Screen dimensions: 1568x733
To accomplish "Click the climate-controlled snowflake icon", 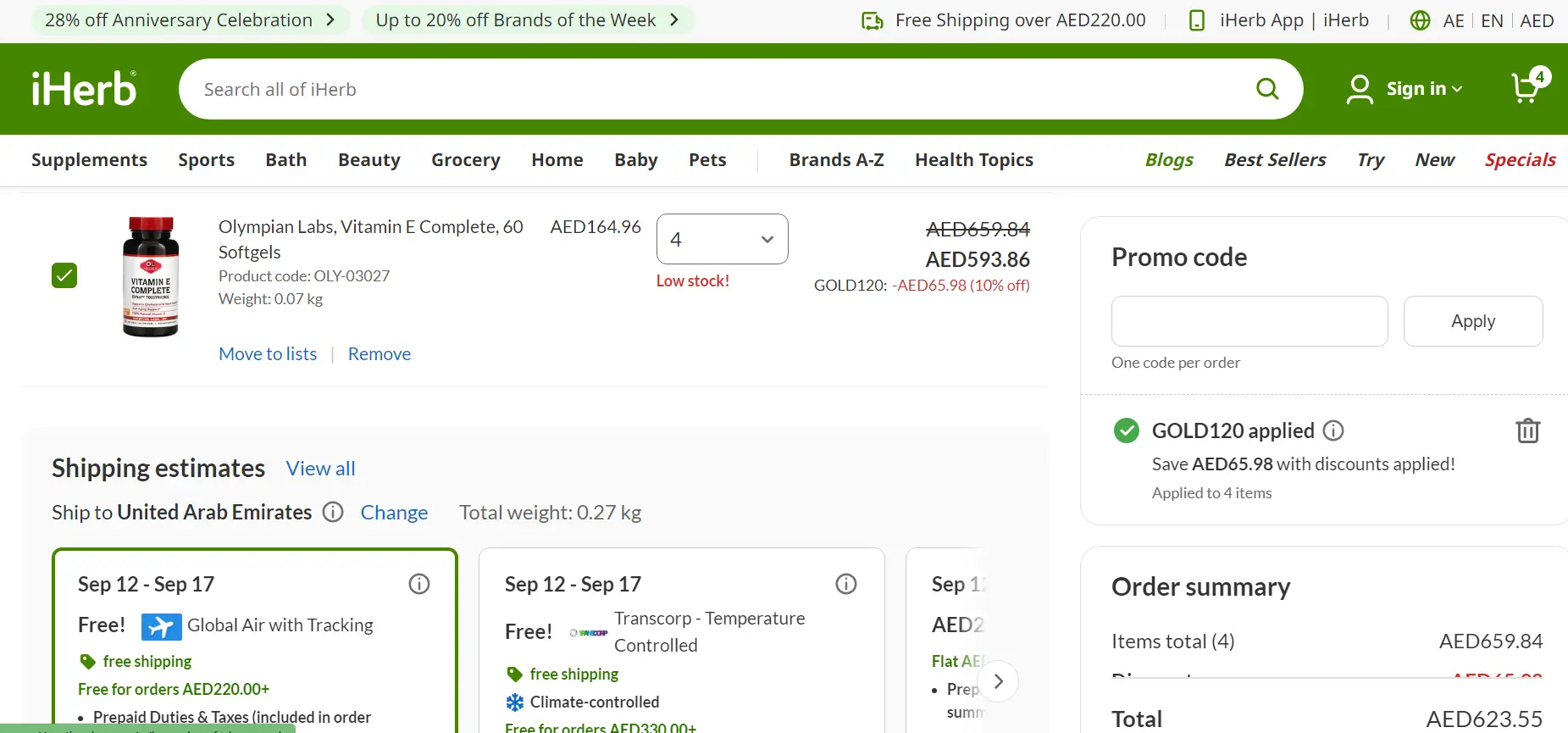I will coord(515,702).
